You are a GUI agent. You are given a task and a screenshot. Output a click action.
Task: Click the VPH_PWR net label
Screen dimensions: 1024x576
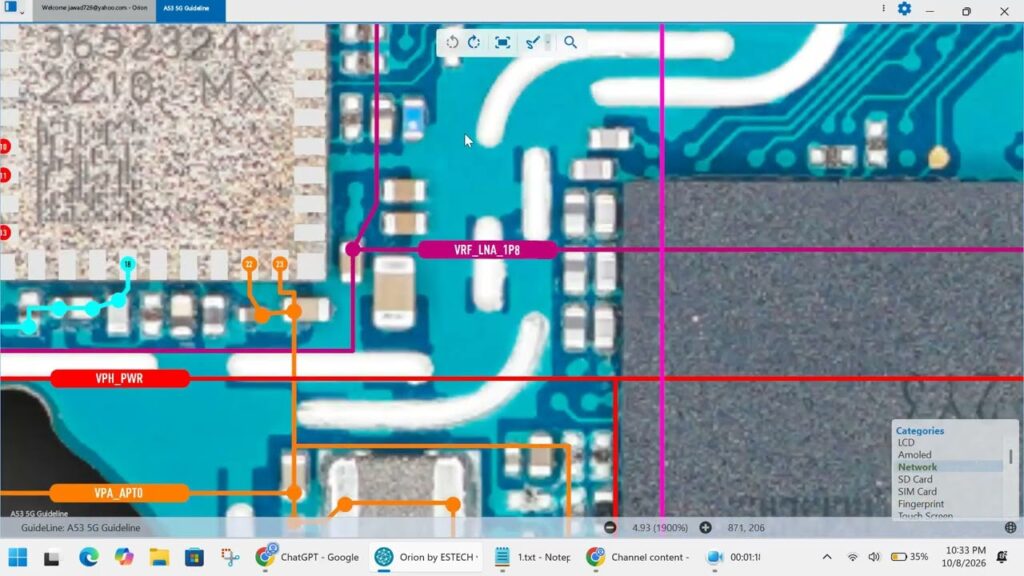pos(120,378)
